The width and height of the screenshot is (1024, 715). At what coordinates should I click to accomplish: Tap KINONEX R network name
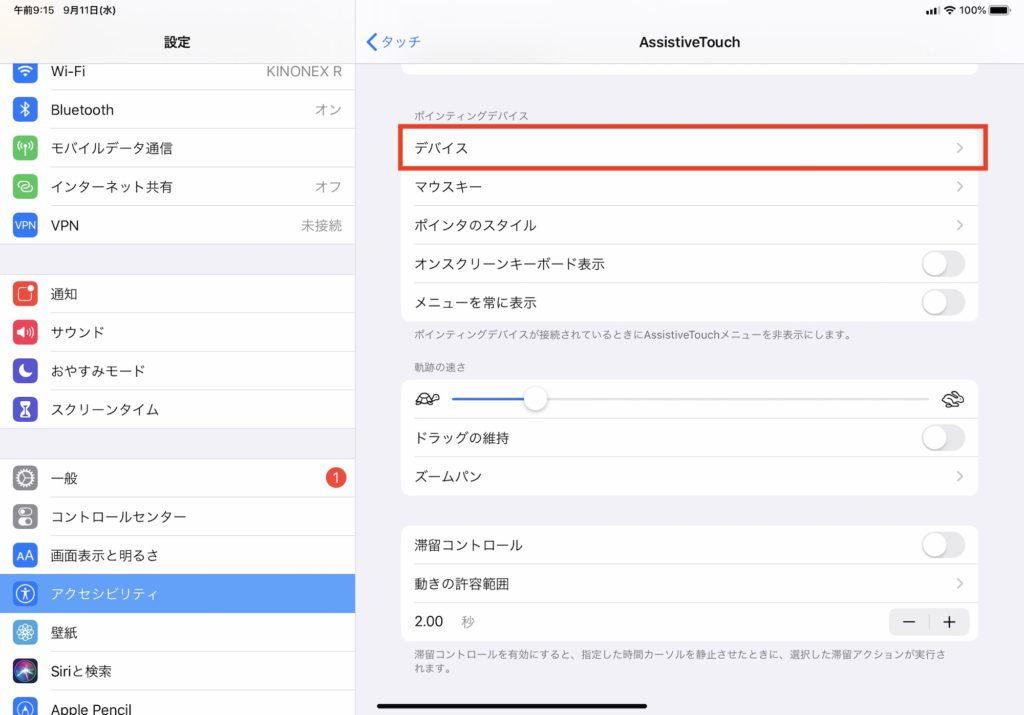(x=304, y=71)
